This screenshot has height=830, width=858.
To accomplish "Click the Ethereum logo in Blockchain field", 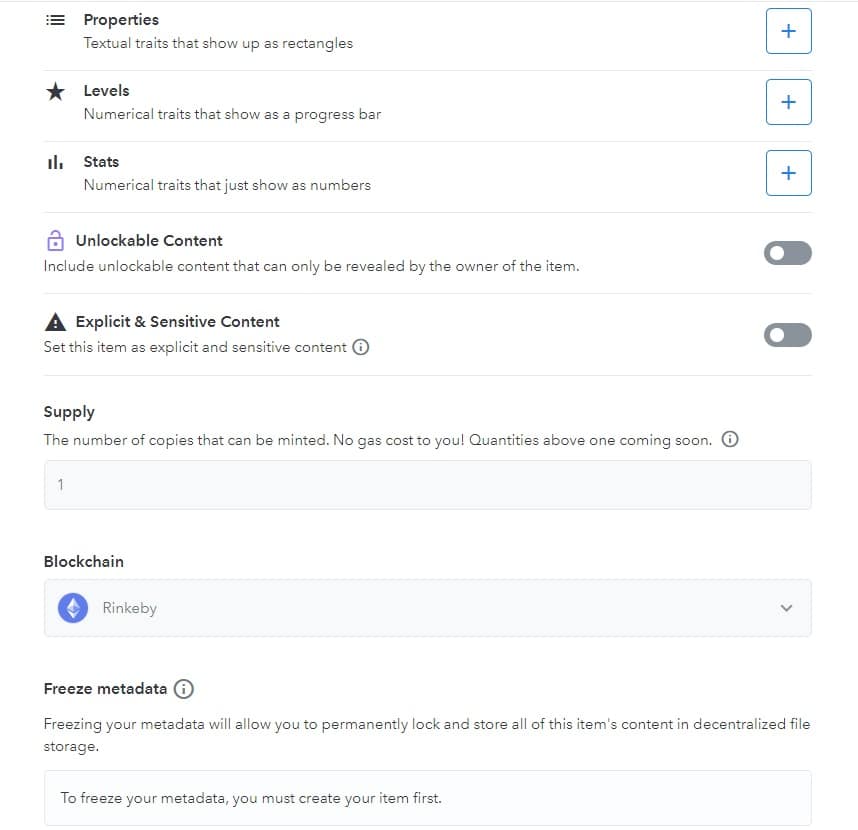I will coord(73,608).
